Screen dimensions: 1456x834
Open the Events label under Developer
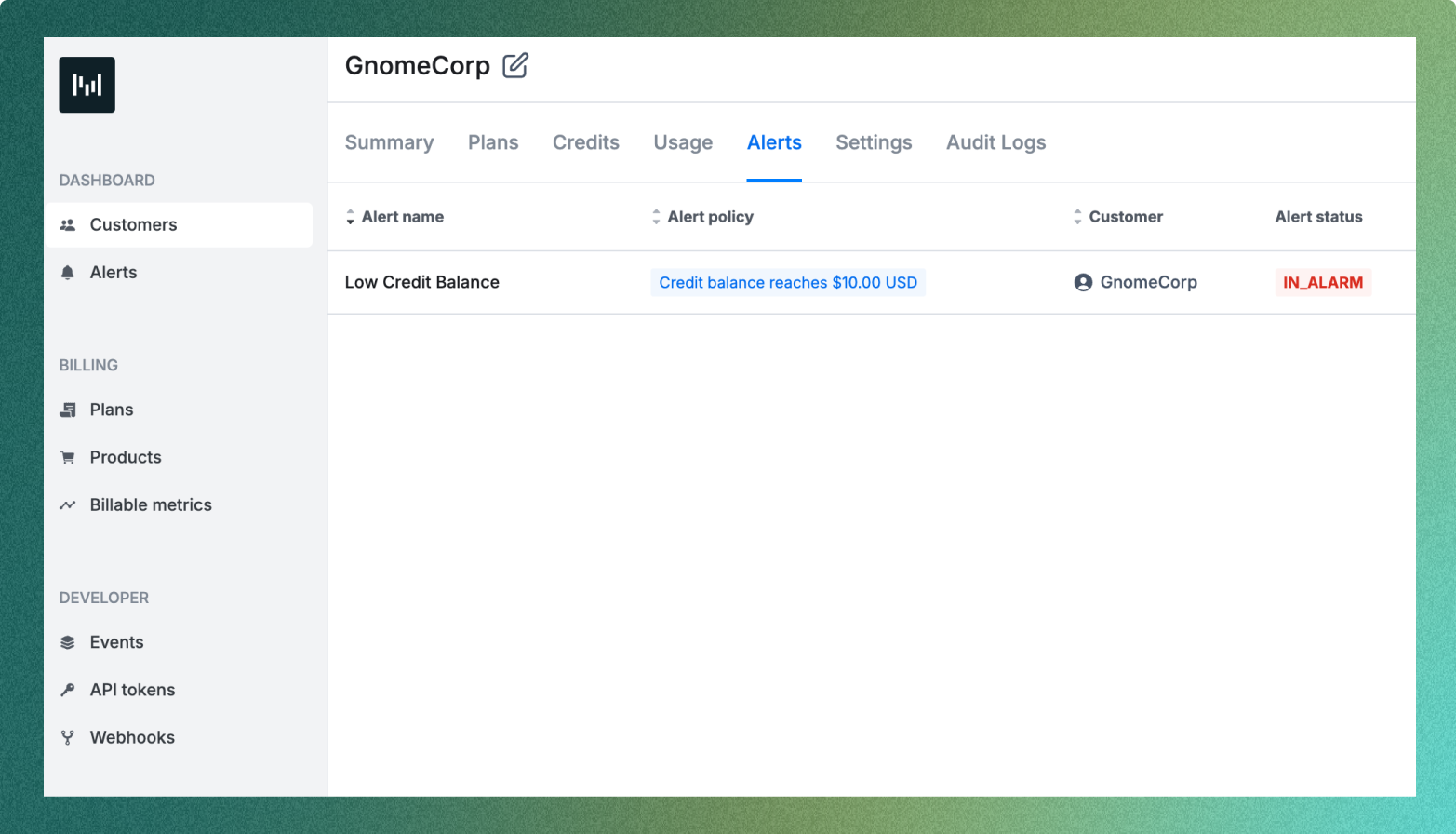[116, 642]
